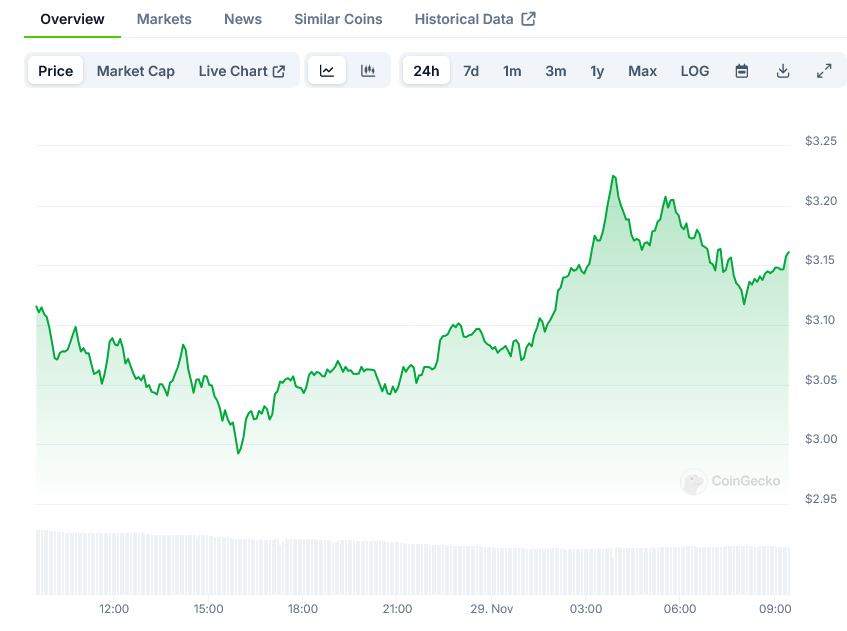Select the Price chart mode
847x631 pixels.
[56, 71]
